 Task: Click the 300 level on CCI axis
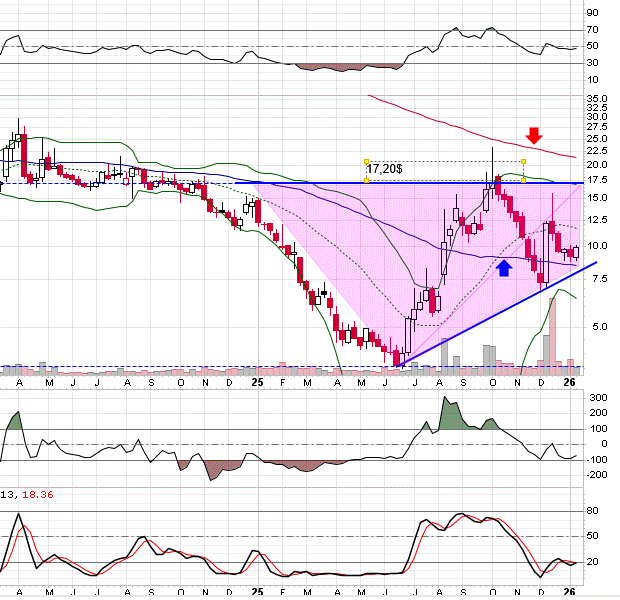tap(597, 398)
